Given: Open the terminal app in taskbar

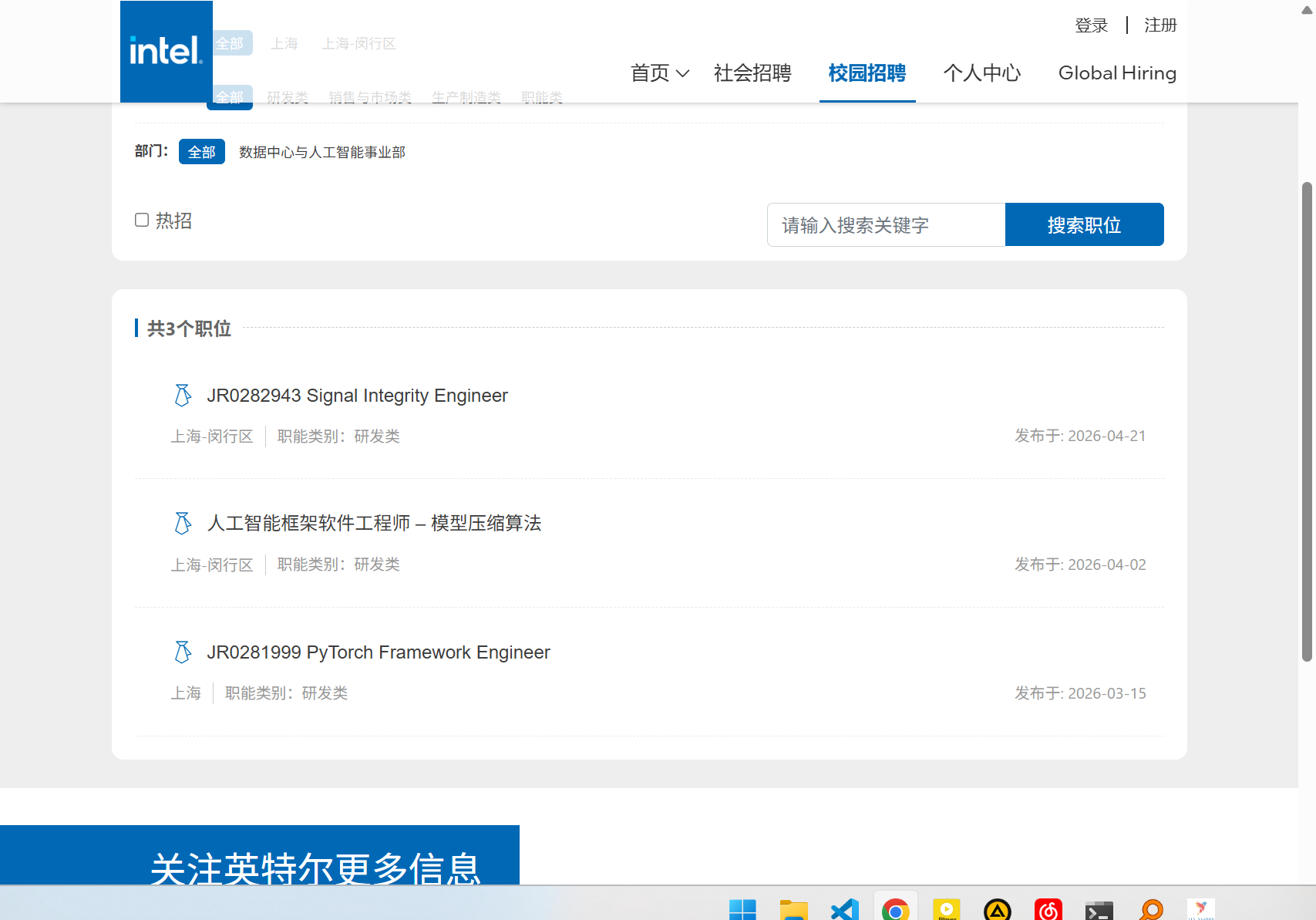Looking at the screenshot, I should pyautogui.click(x=1099, y=910).
